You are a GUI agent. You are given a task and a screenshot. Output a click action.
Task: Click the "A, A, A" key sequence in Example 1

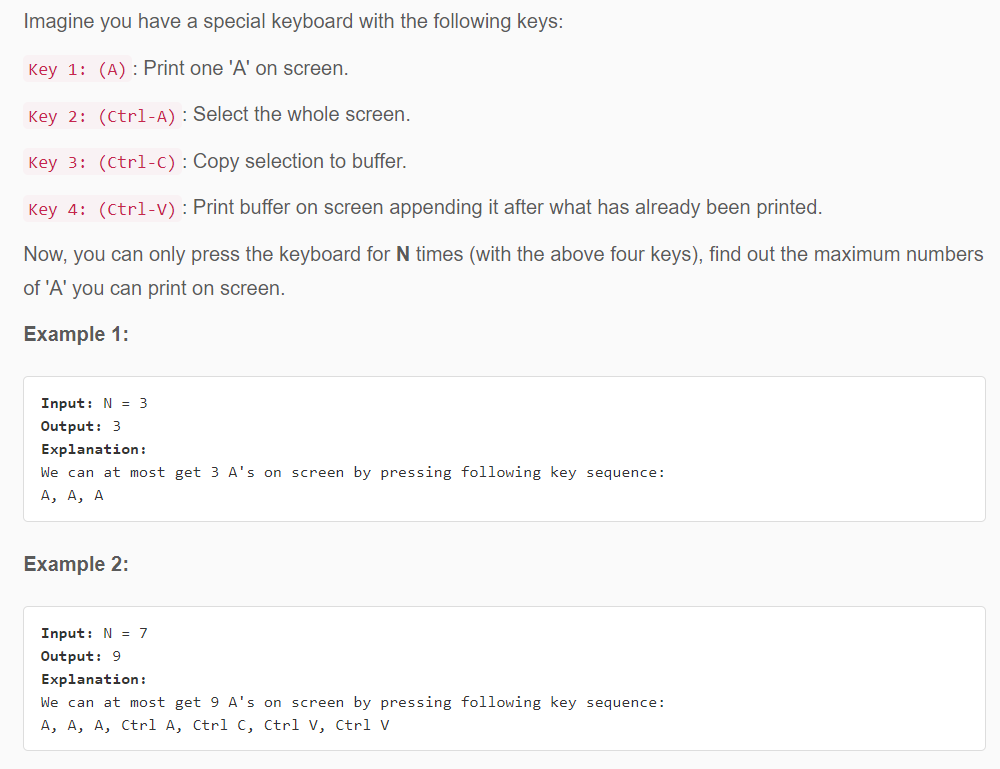(x=72, y=495)
